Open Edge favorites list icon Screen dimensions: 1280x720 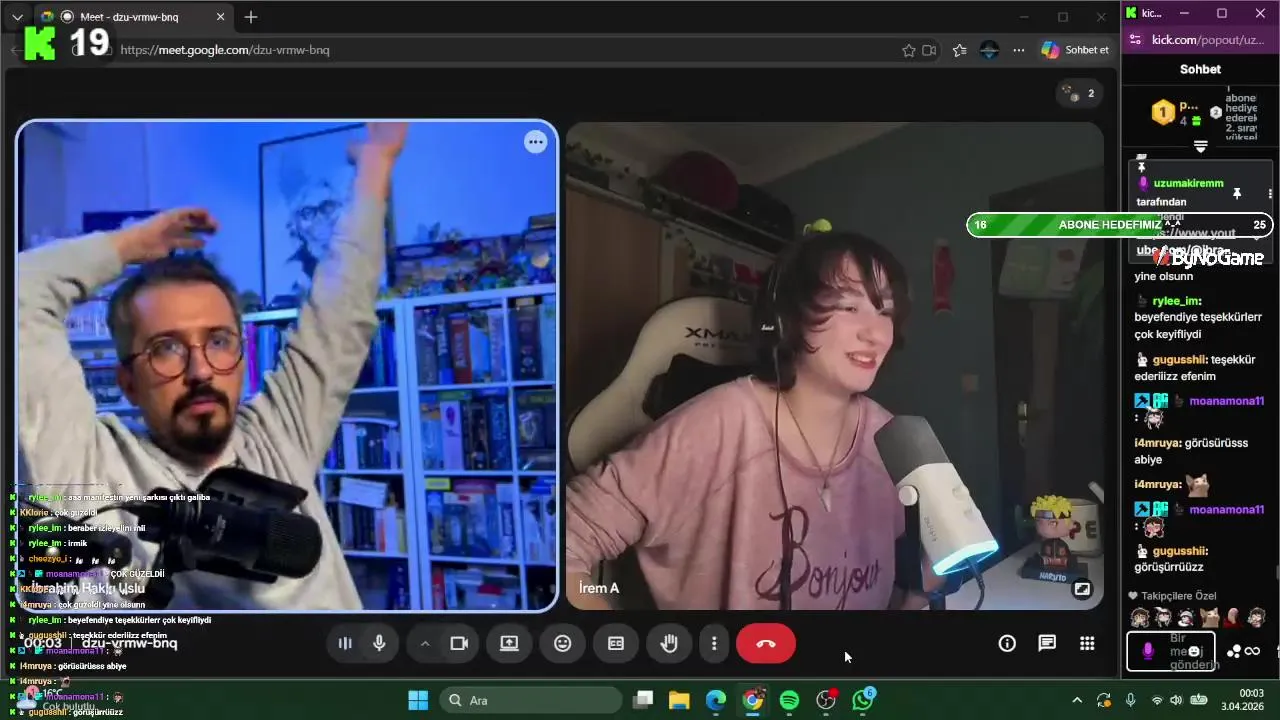960,50
